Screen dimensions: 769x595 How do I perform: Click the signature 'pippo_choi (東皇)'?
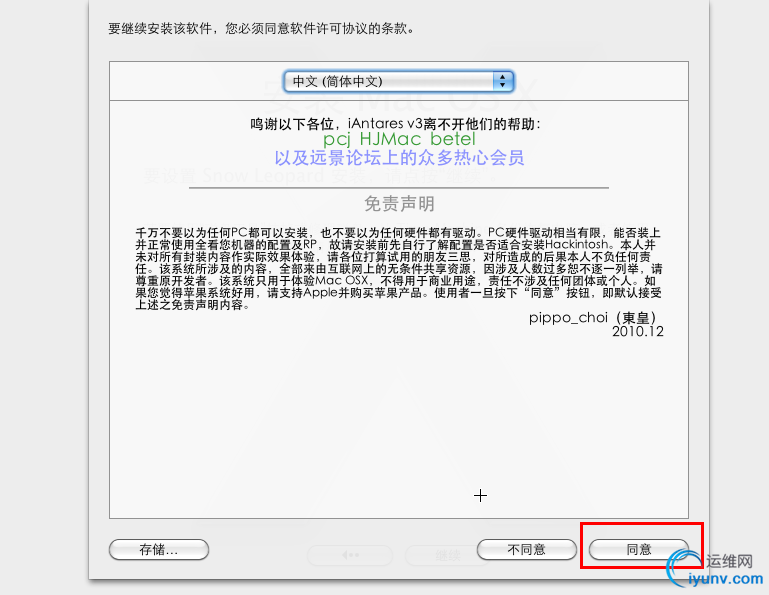(592, 317)
